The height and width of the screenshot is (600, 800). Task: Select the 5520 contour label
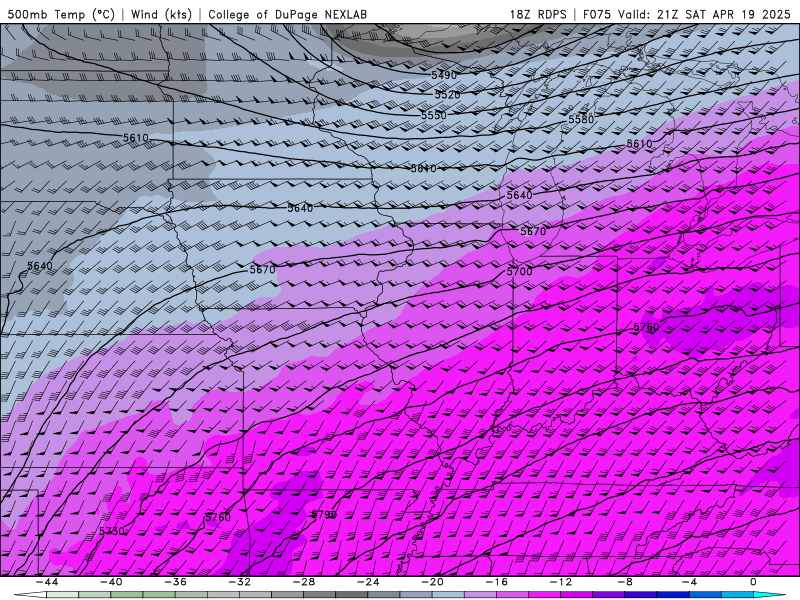point(447,95)
